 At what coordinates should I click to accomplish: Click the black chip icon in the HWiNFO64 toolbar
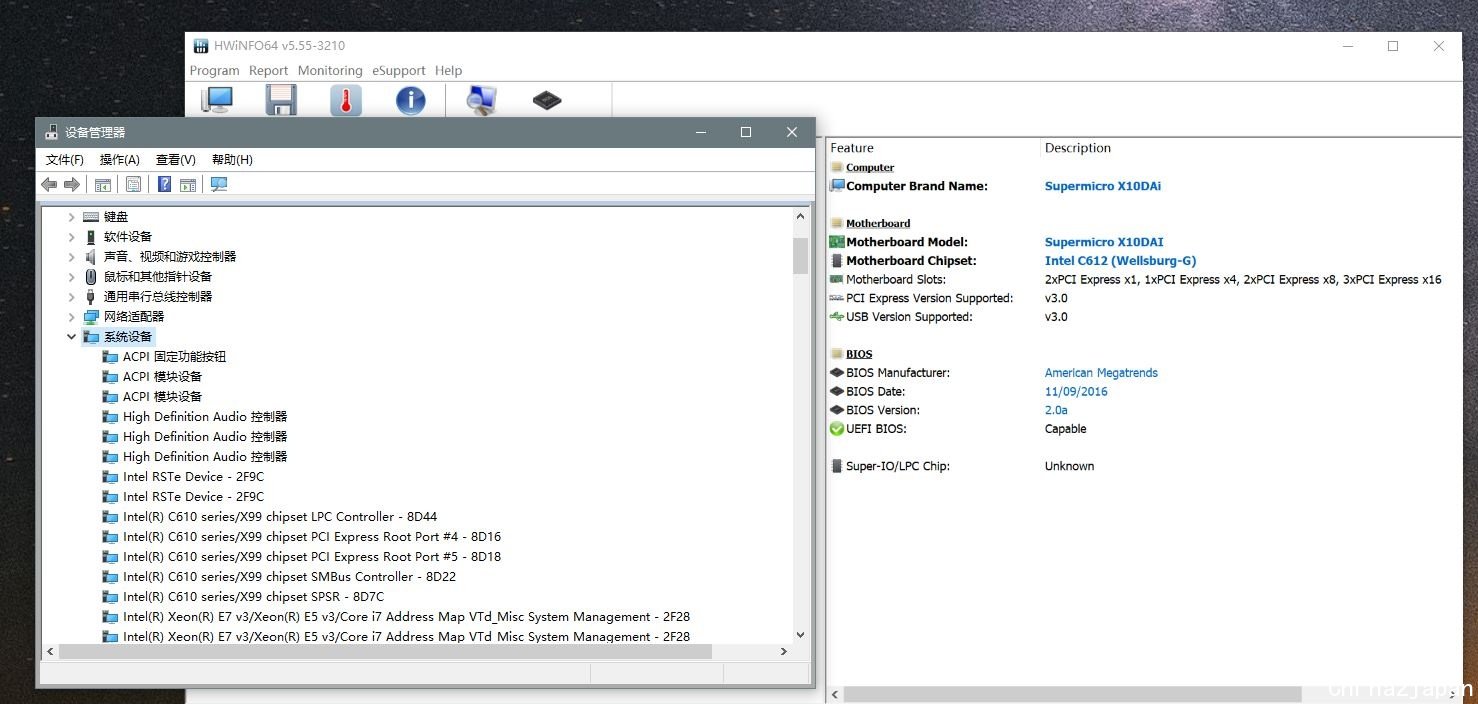point(547,100)
